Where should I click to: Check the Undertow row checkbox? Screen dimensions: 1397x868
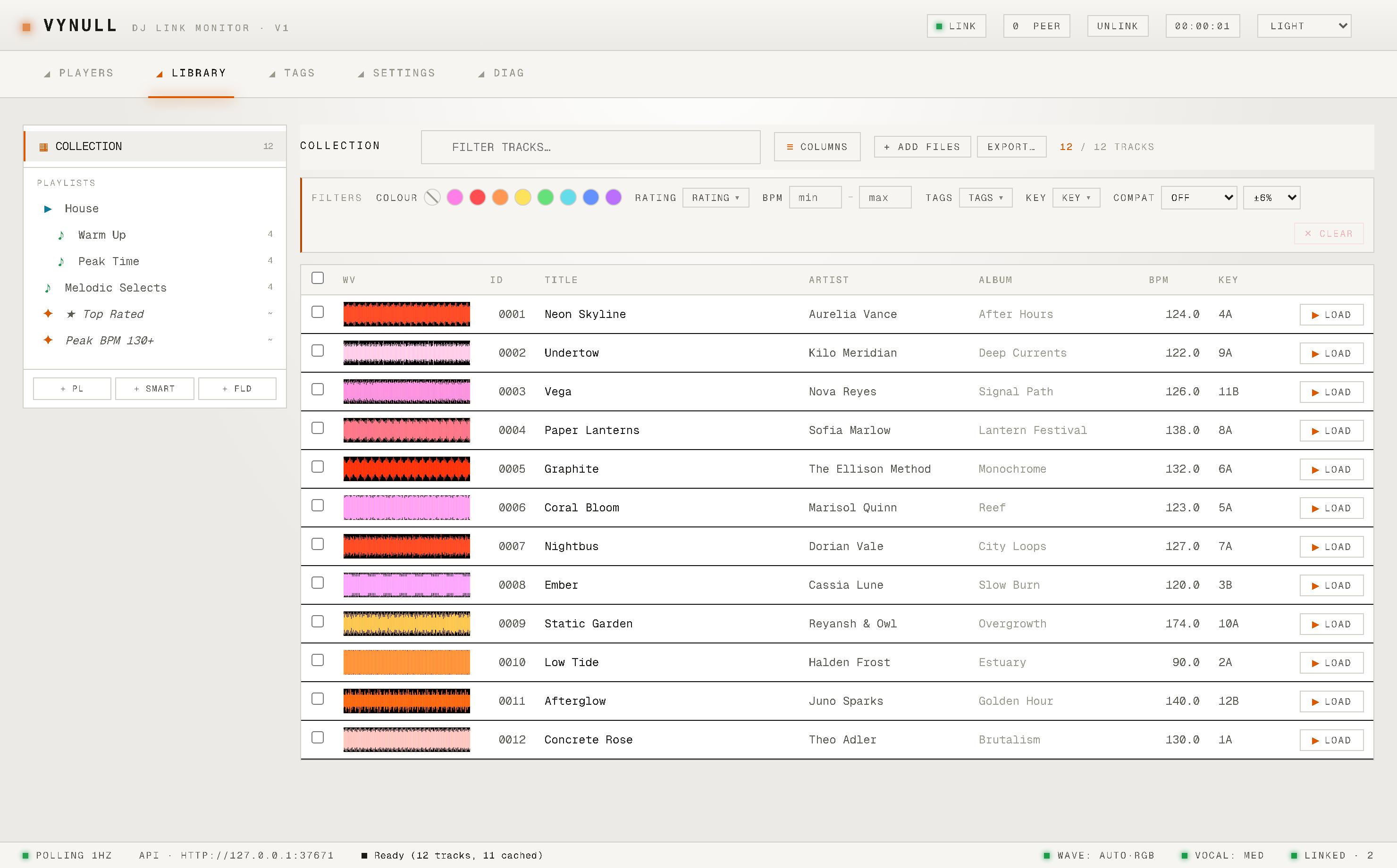pyautogui.click(x=318, y=351)
